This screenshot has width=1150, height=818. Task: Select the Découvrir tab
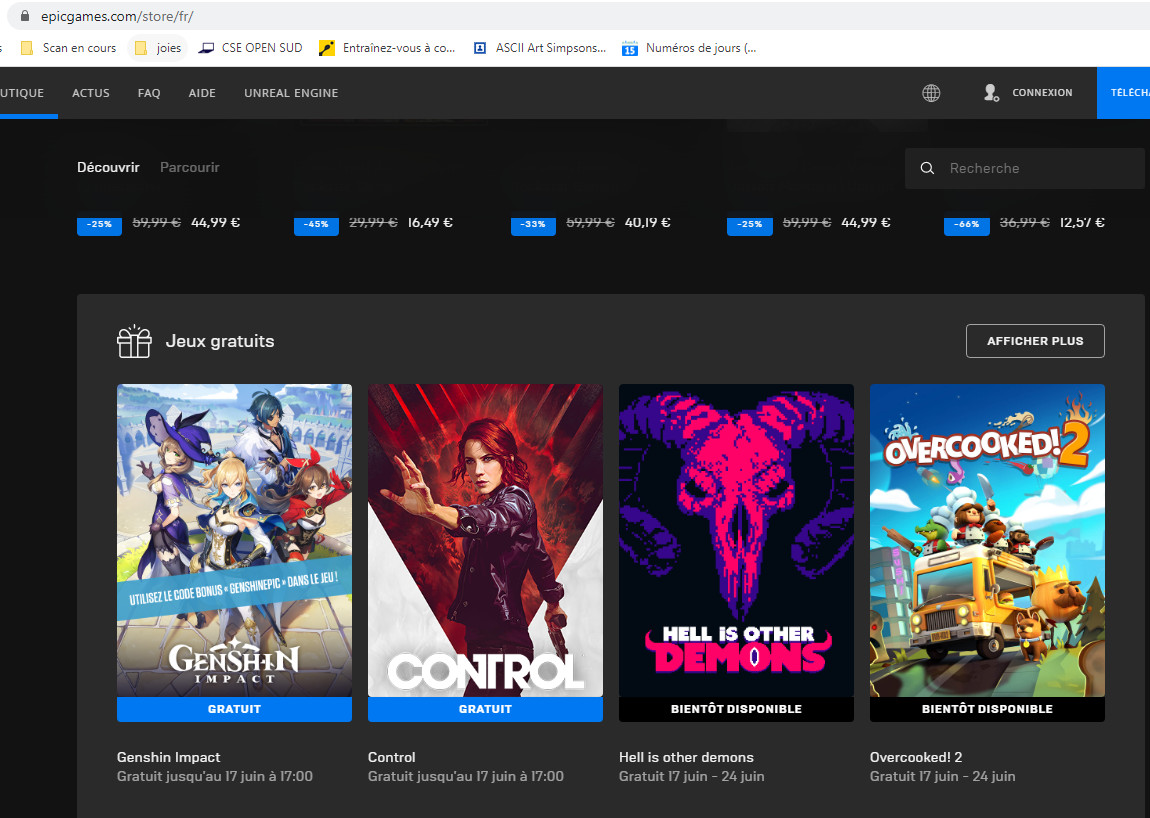pos(109,167)
